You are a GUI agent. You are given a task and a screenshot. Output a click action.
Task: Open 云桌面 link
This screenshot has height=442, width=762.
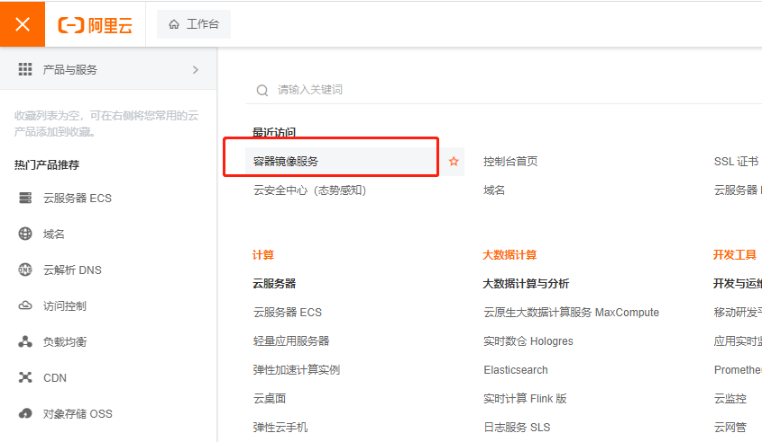tap(269, 398)
